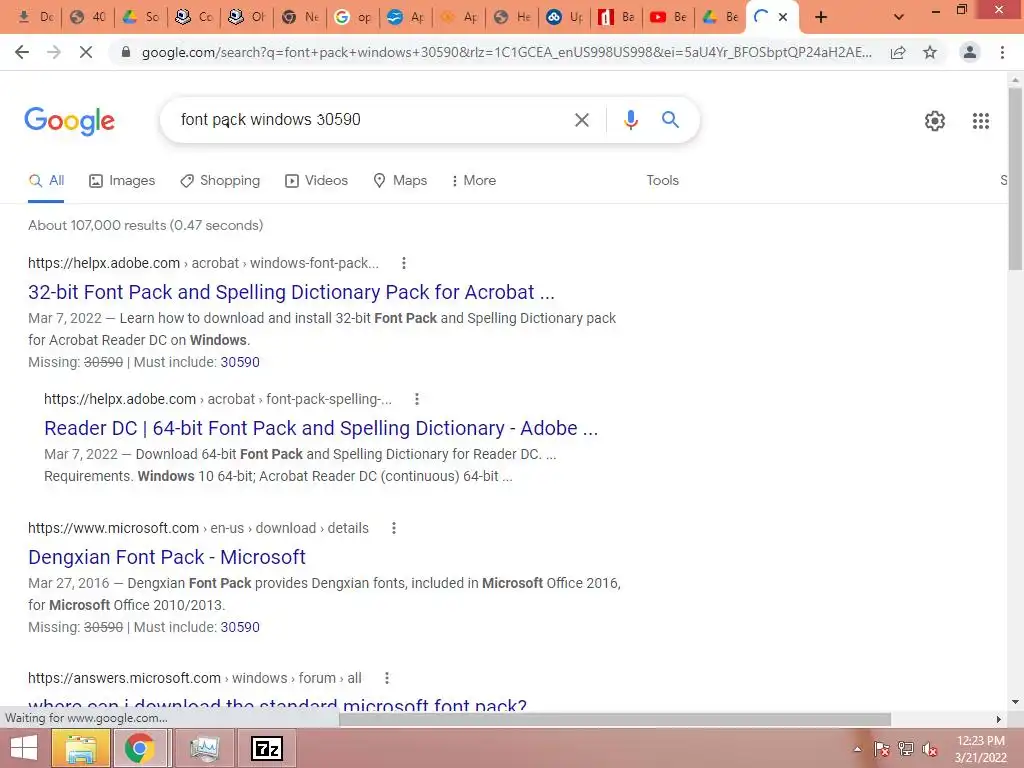View site info via lock icon
This screenshot has height=768, width=1024.
click(x=126, y=52)
